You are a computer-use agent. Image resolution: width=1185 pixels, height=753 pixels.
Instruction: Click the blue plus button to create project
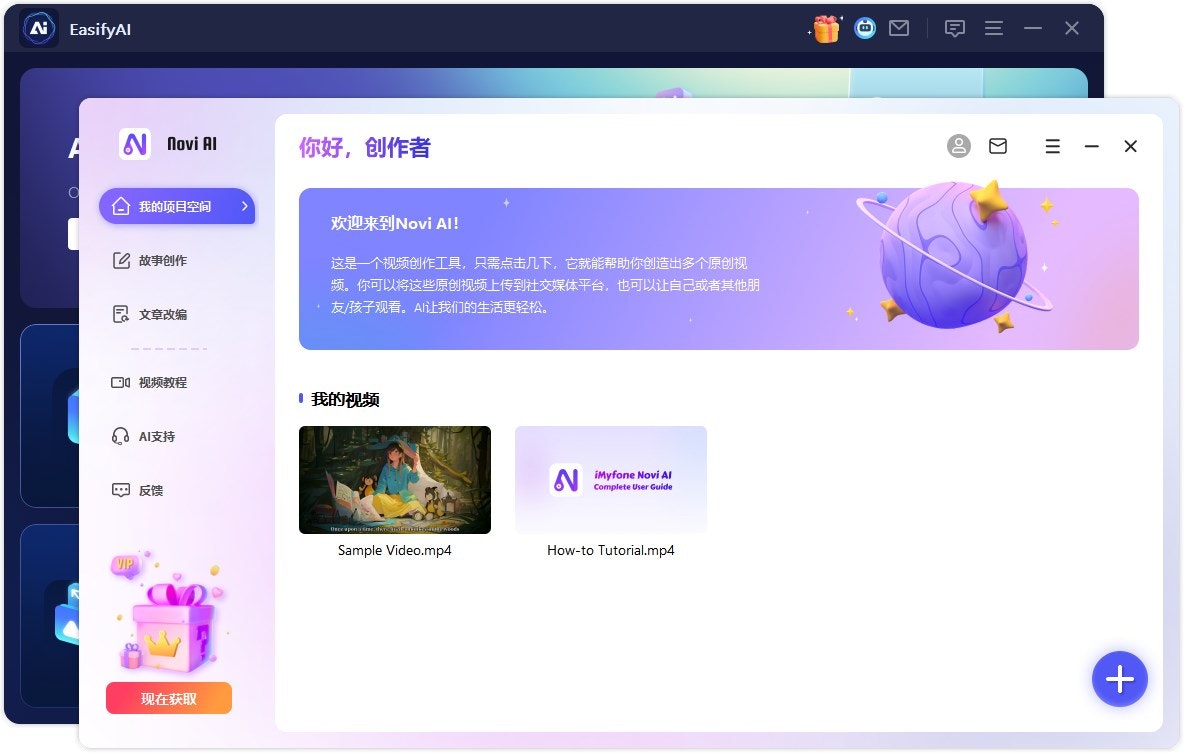(x=1119, y=679)
